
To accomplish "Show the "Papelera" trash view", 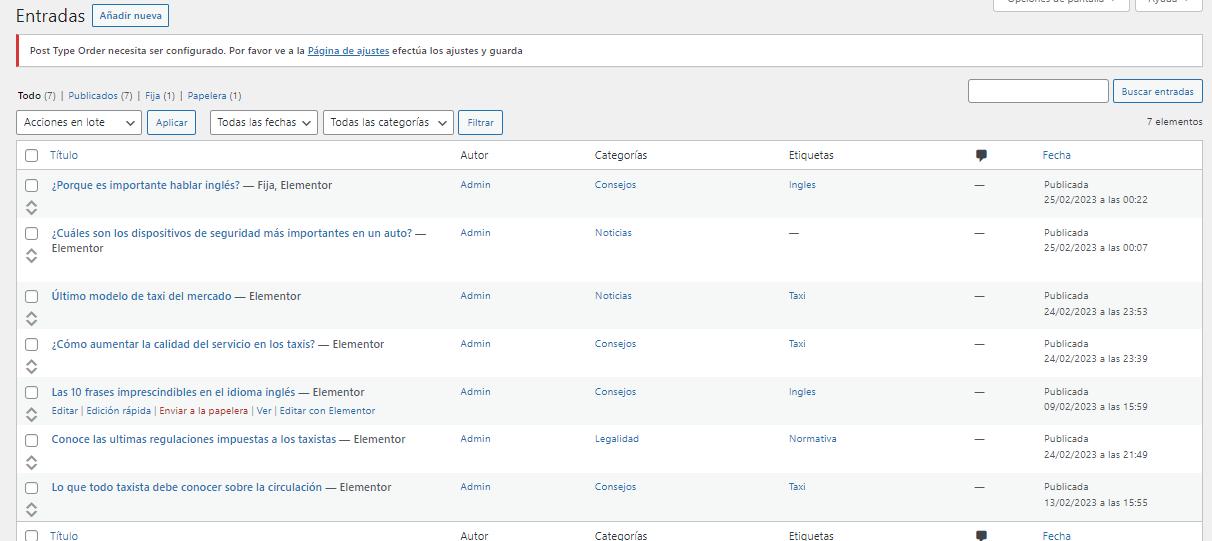I will click(207, 96).
